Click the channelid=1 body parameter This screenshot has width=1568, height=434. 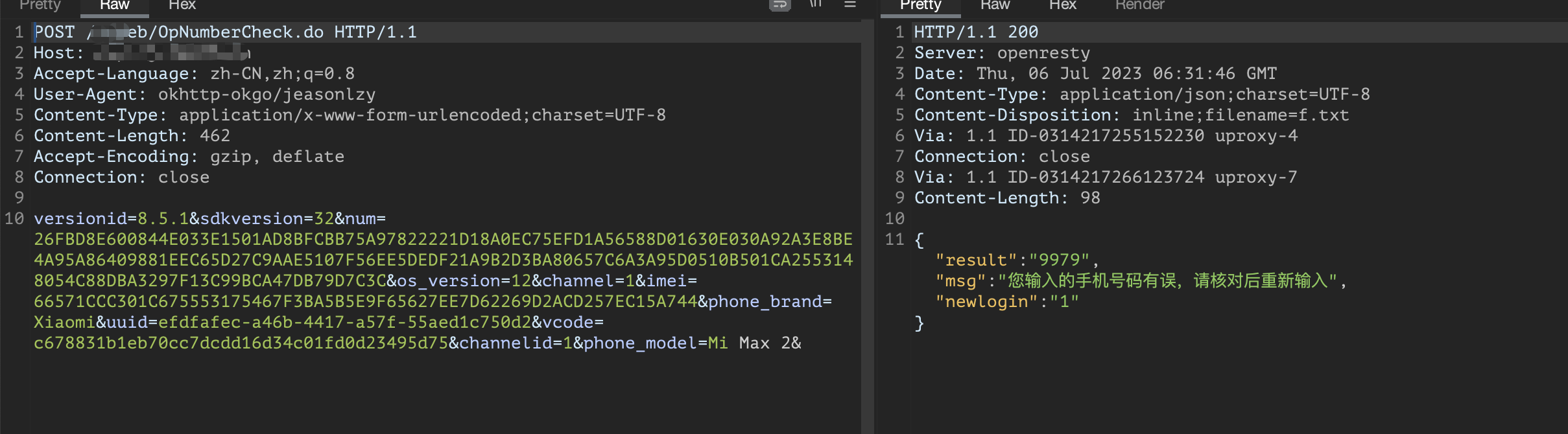(516, 343)
